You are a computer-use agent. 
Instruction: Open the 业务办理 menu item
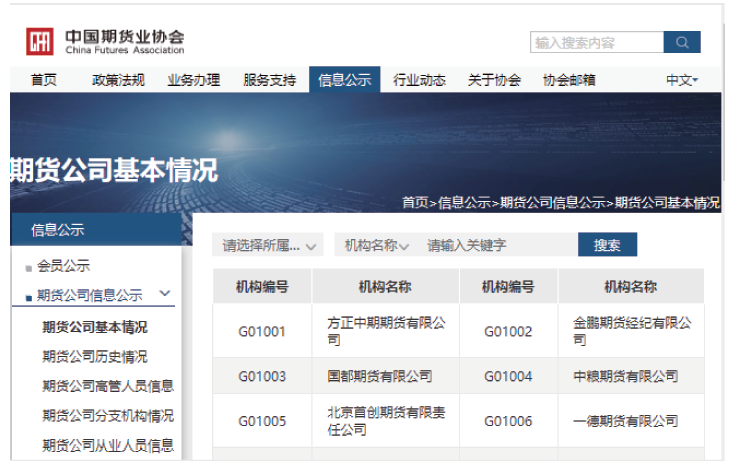[x=194, y=80]
